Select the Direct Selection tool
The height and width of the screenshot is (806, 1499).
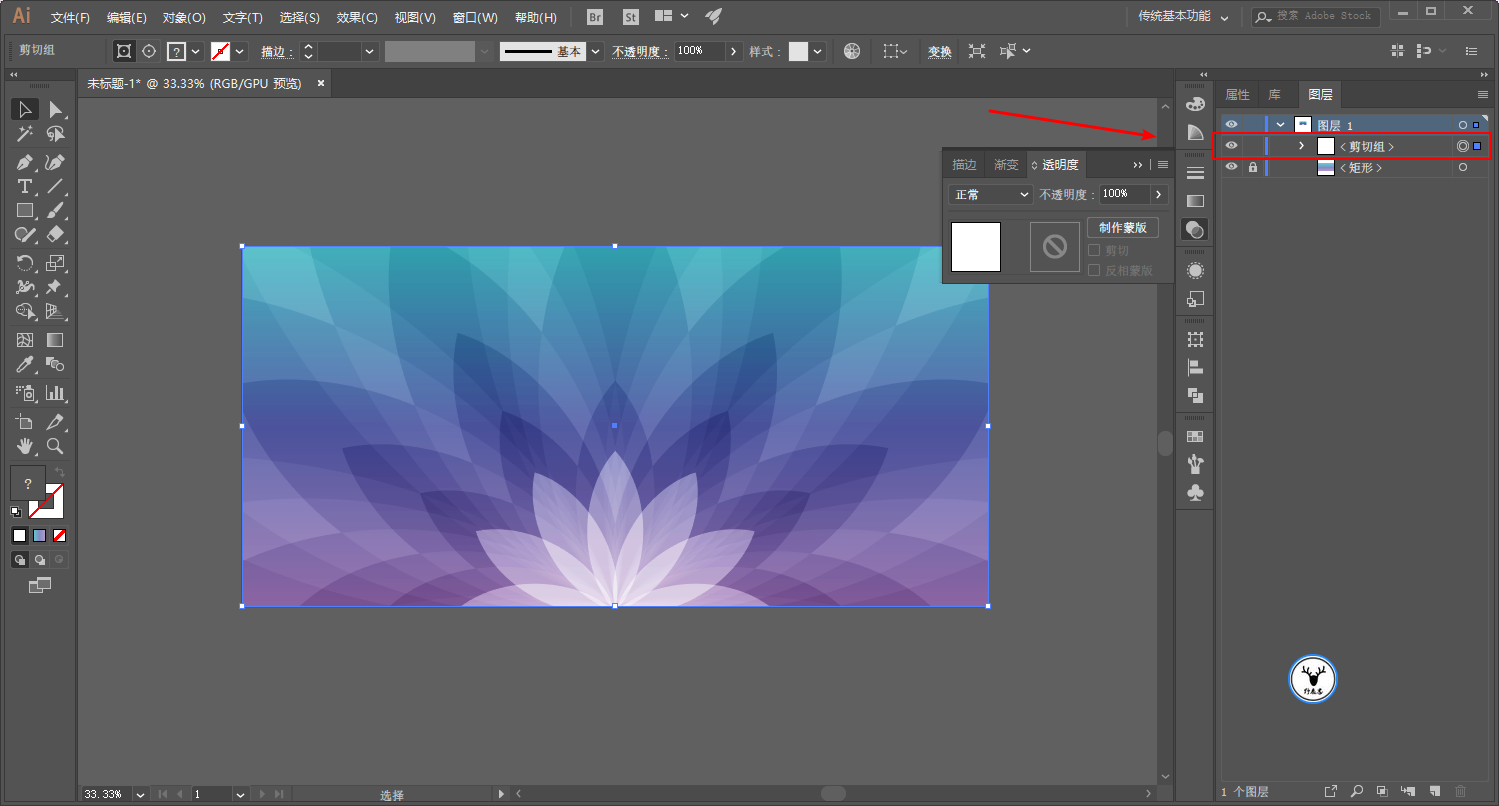[56, 109]
